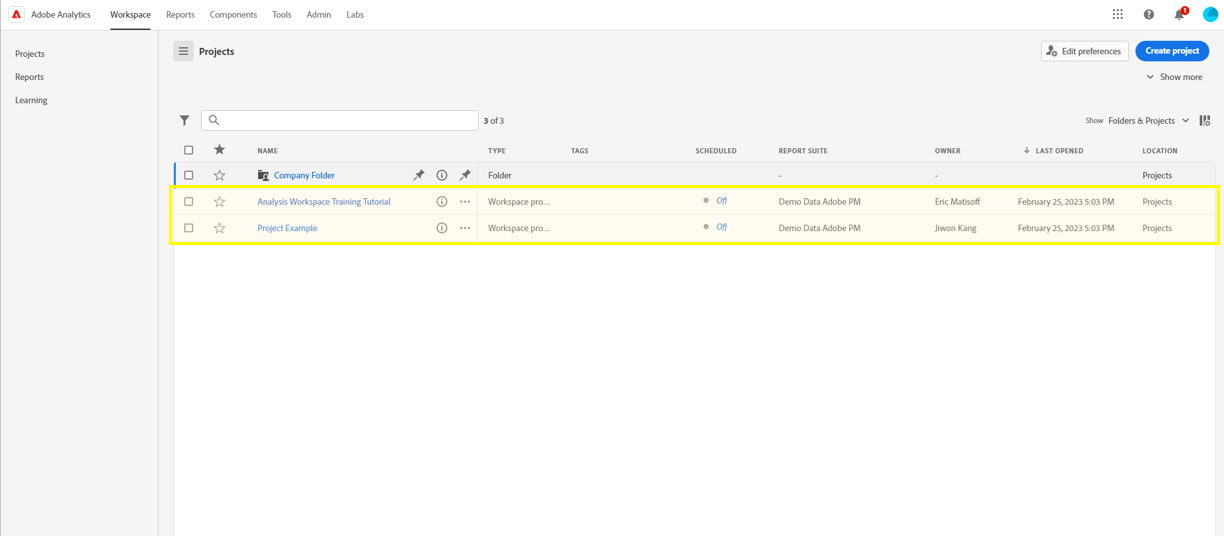The image size is (1224, 536).
Task: Open the Reports top menu
Action: click(180, 15)
